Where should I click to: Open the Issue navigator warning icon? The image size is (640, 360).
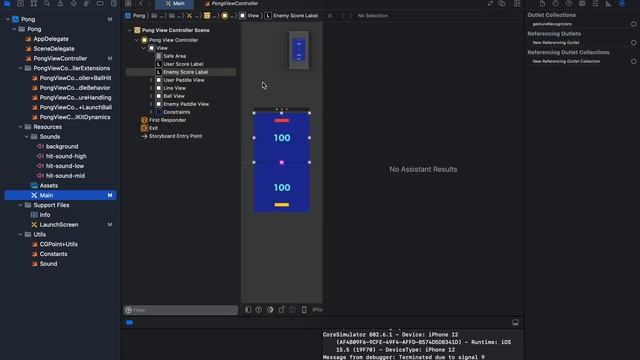[x=60, y=4]
